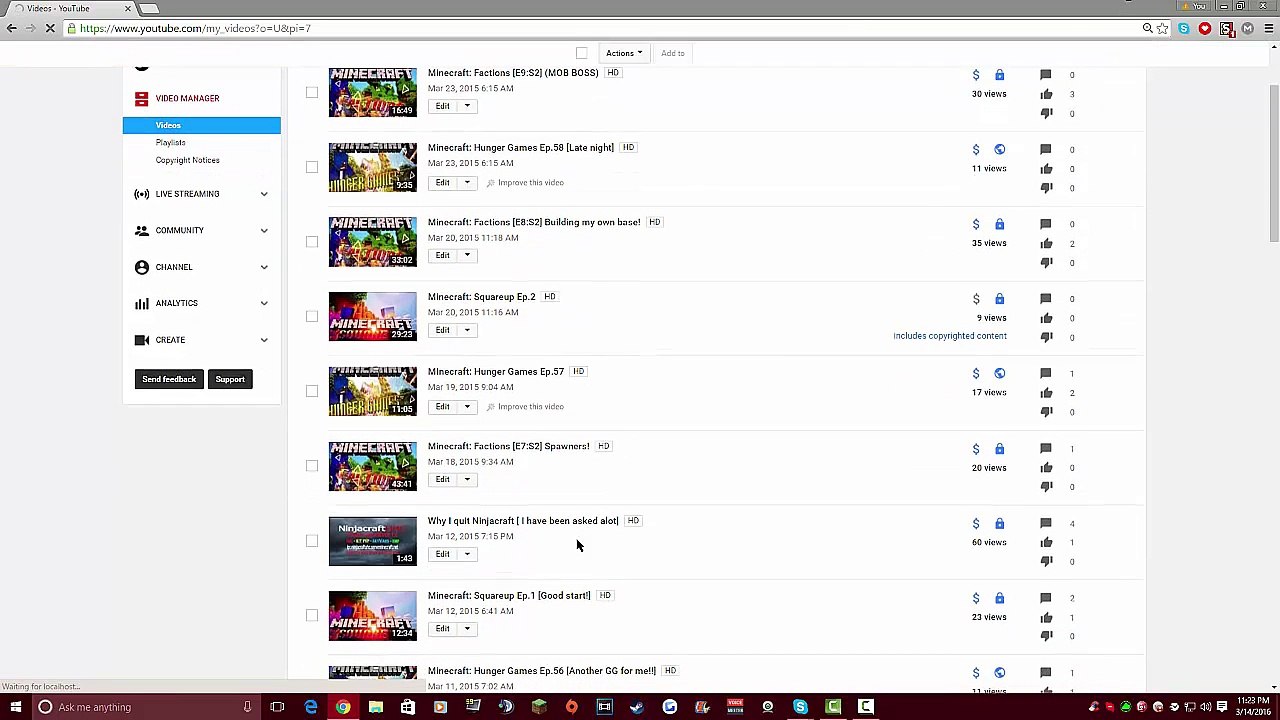This screenshot has height=720, width=1280.
Task: Select checkbox for Squareup Ep.1 Good start
Action: (x=312, y=615)
